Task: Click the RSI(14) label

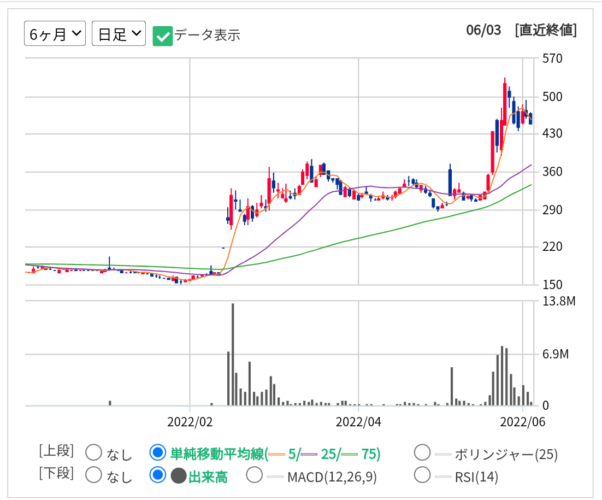Action: tap(476, 477)
